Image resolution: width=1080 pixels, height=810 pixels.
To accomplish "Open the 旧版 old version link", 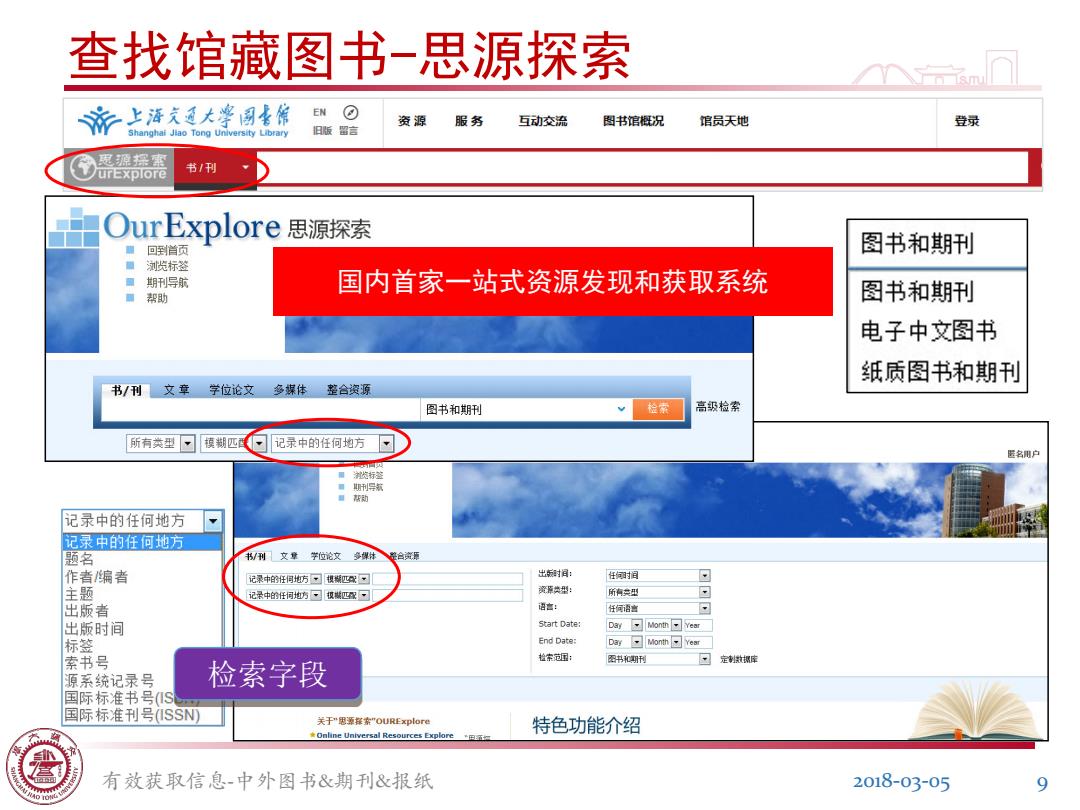I will [322, 130].
